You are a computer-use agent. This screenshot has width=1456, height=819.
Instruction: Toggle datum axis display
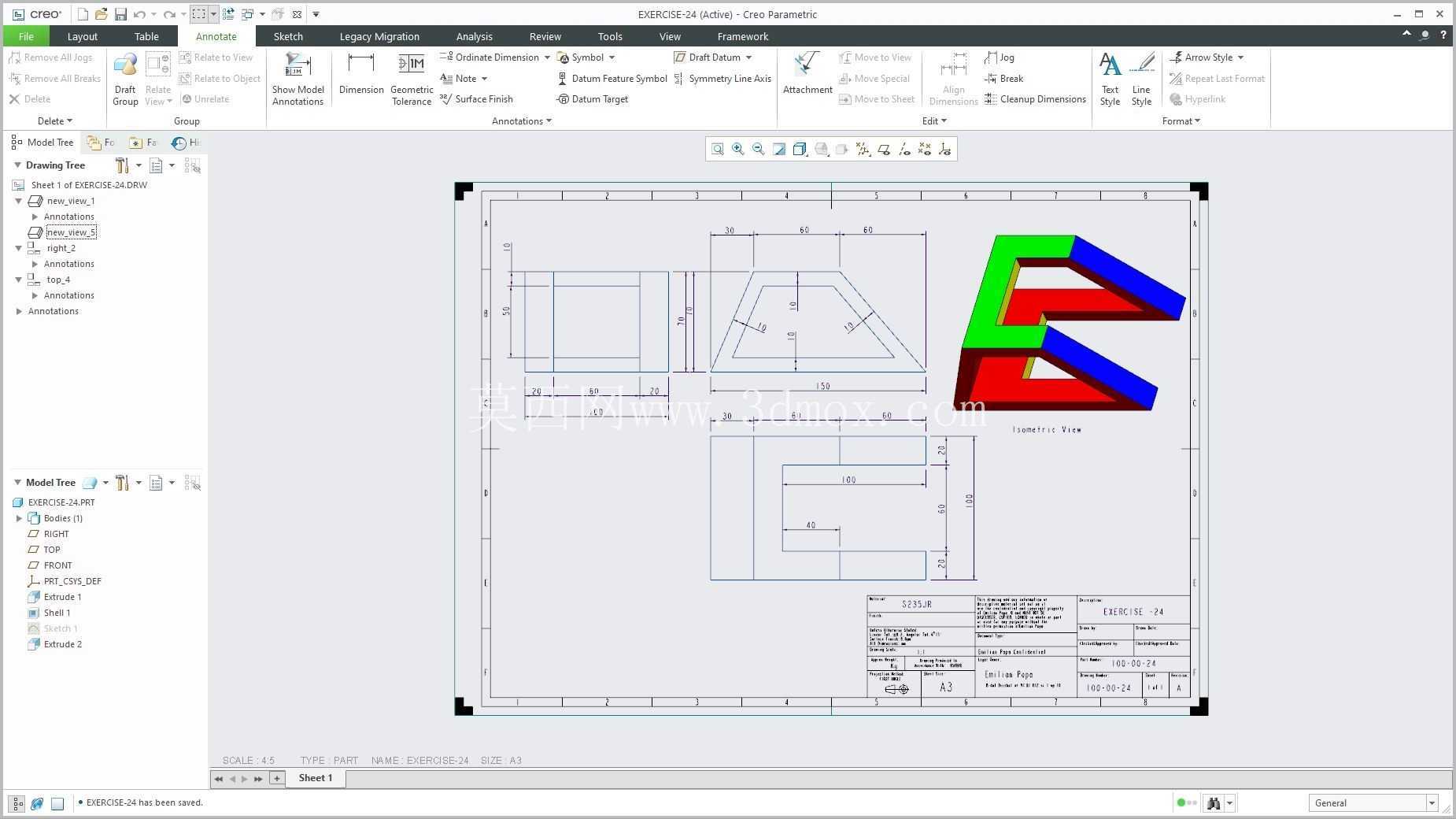coord(904,149)
